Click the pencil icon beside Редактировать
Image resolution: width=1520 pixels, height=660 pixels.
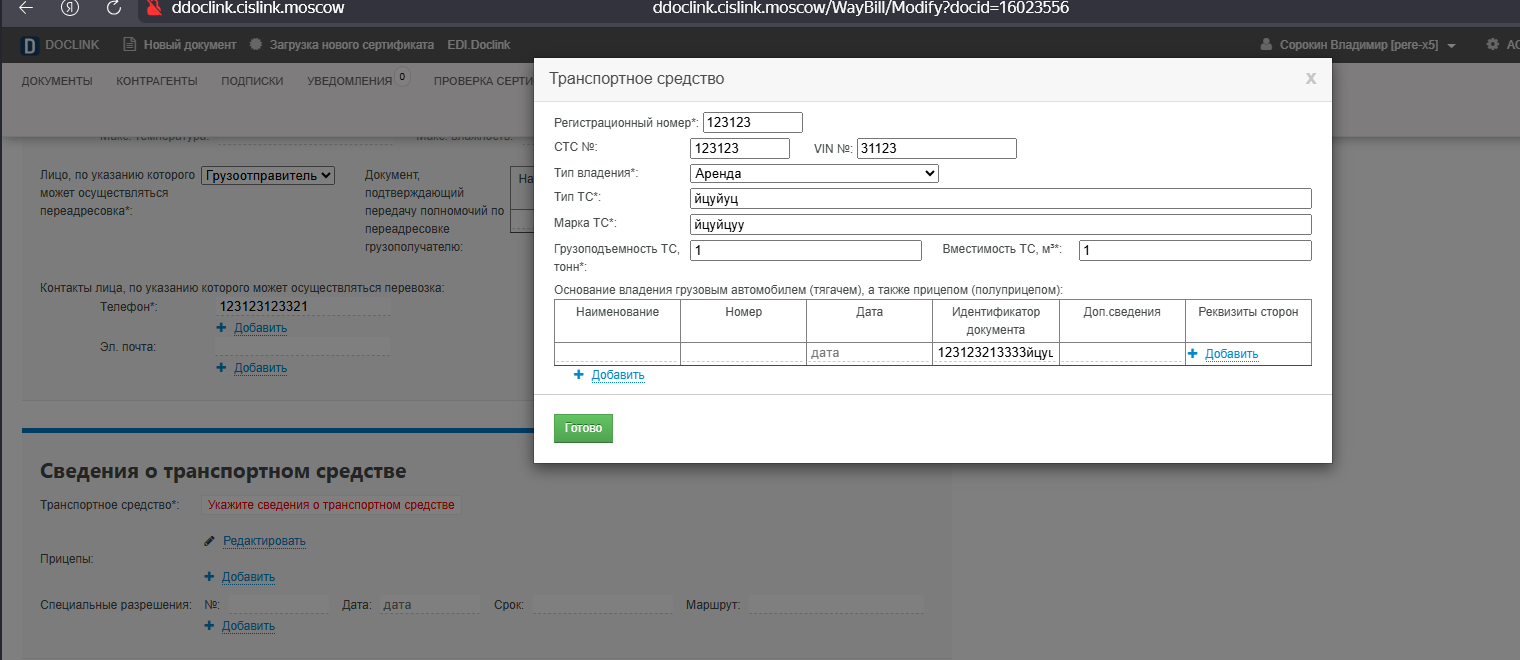pyautogui.click(x=209, y=541)
